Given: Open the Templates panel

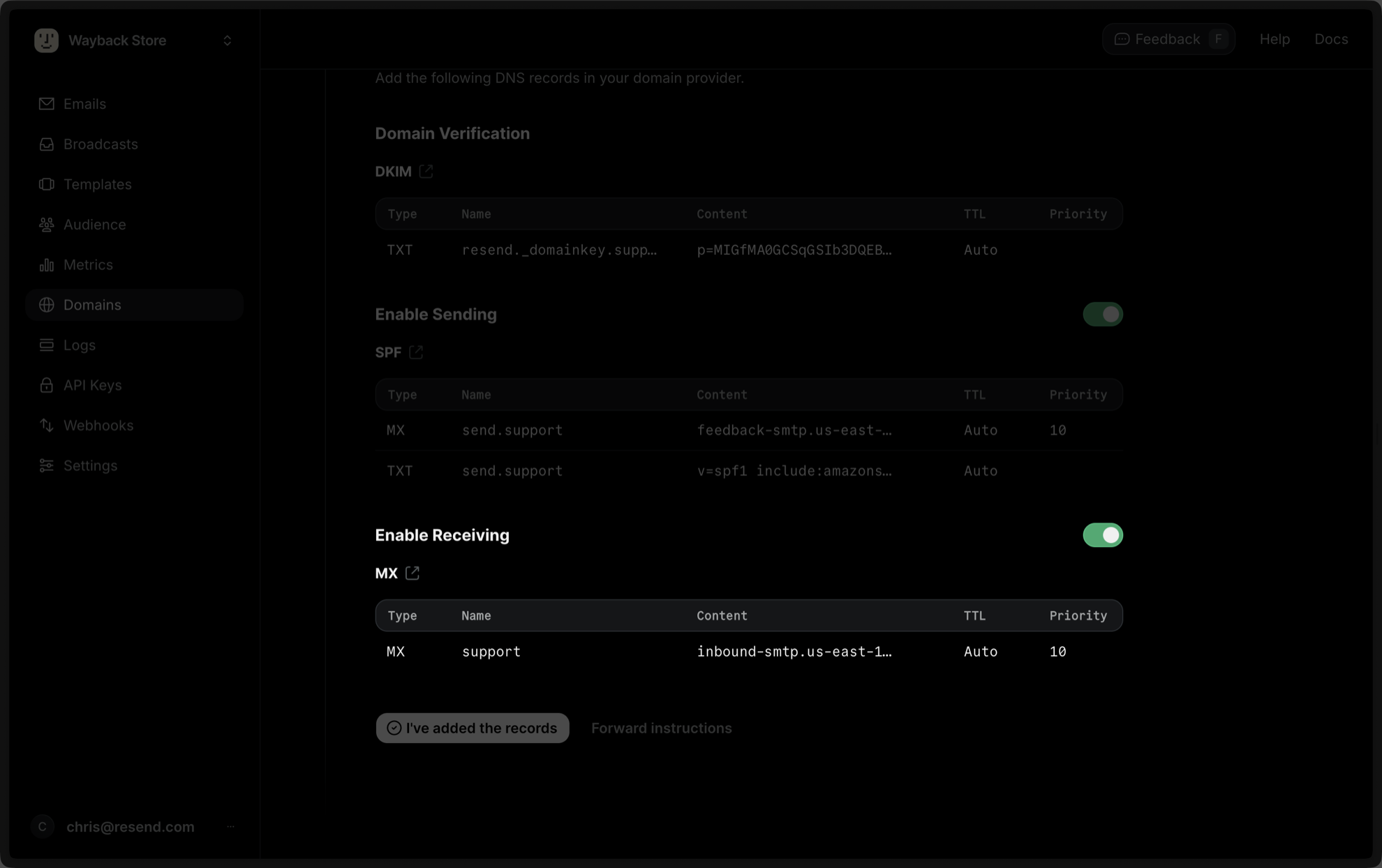Looking at the screenshot, I should 97,184.
